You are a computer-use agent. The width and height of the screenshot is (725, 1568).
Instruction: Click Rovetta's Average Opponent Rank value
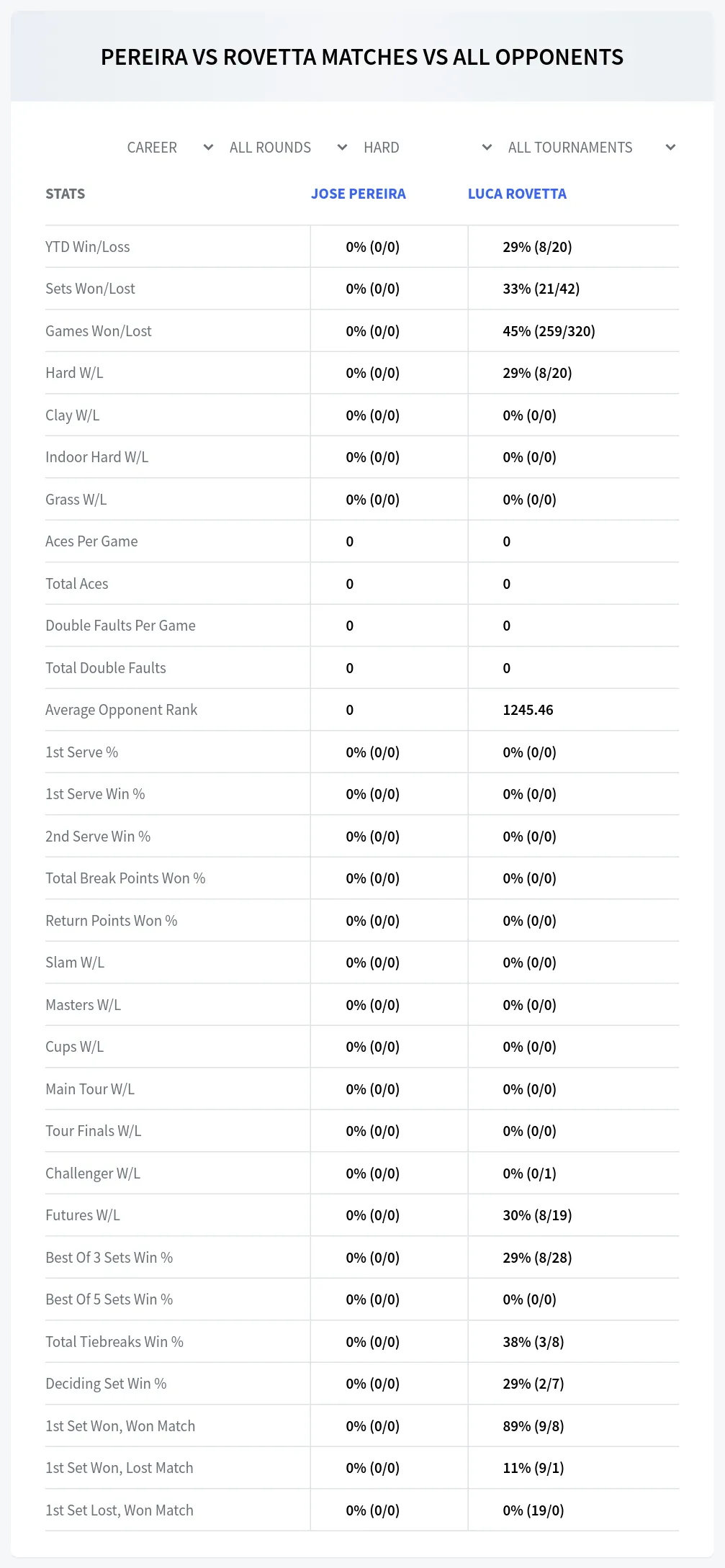(x=528, y=710)
